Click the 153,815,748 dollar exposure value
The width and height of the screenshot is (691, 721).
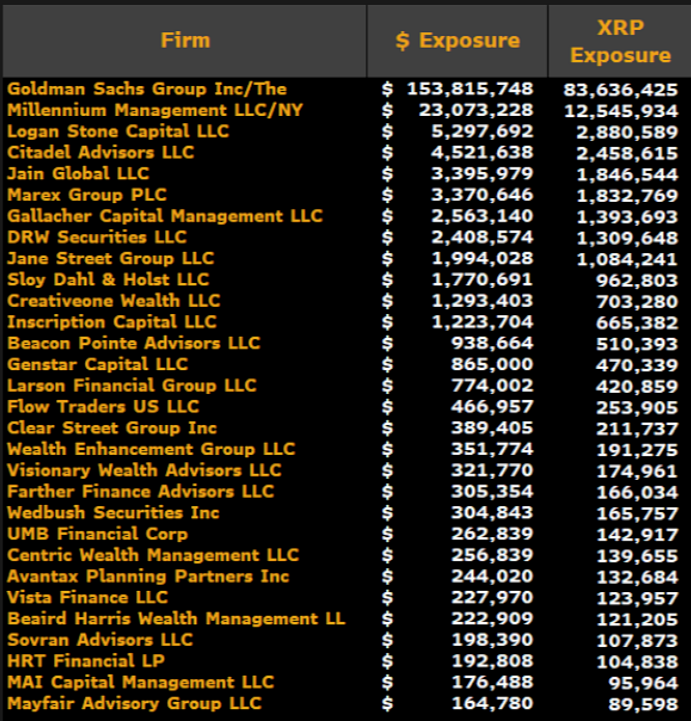click(x=469, y=89)
